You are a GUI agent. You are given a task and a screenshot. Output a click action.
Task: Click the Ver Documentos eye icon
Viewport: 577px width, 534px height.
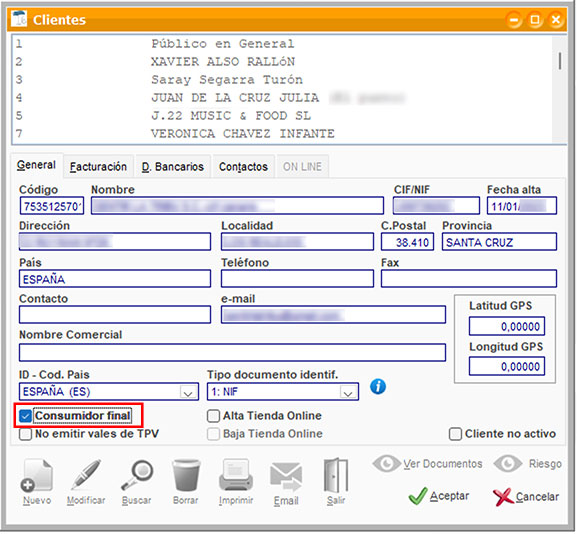(386, 464)
